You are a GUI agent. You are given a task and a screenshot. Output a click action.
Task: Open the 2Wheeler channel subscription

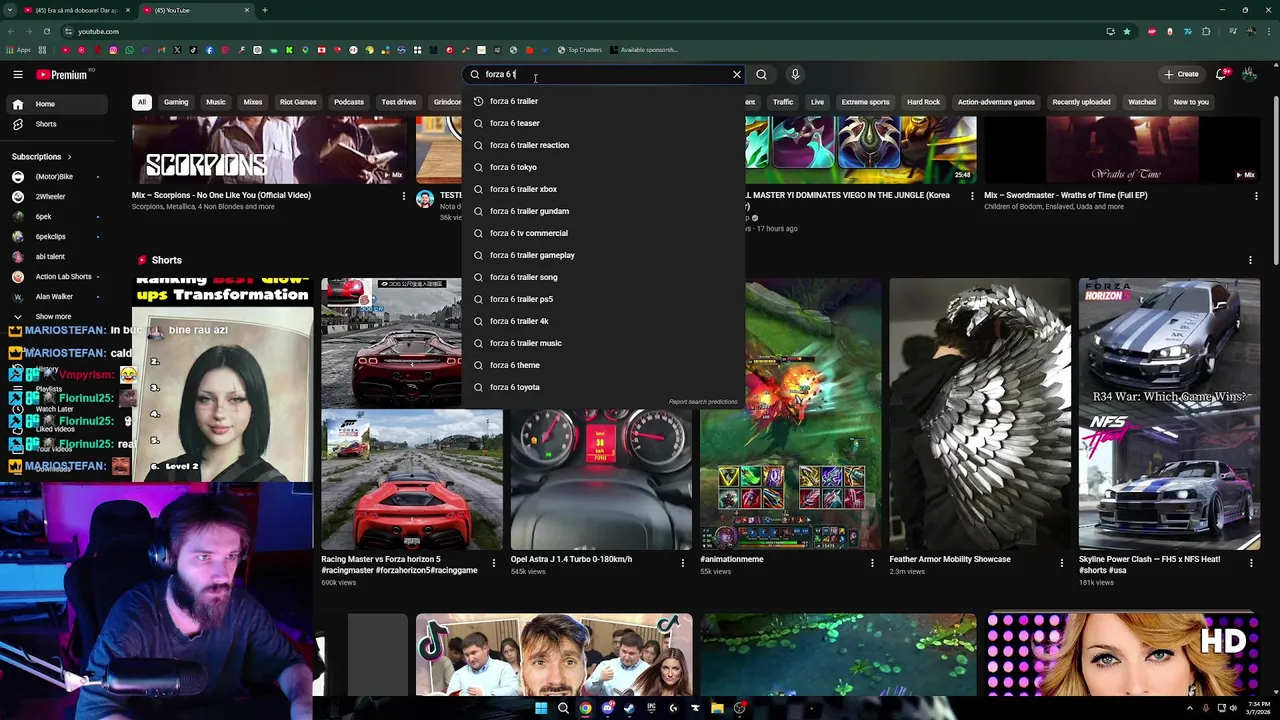(50, 197)
